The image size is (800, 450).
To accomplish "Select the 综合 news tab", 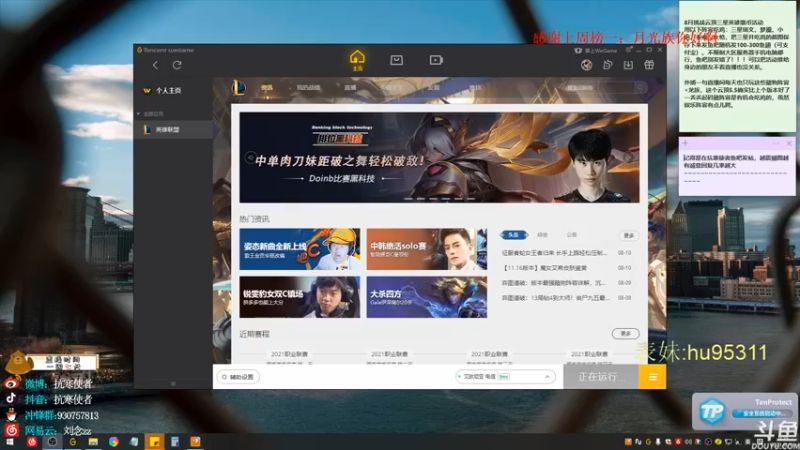I will [x=542, y=235].
